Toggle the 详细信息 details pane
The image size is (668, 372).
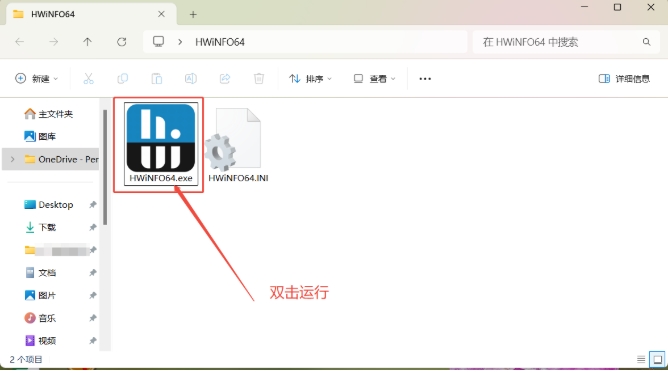(624, 78)
